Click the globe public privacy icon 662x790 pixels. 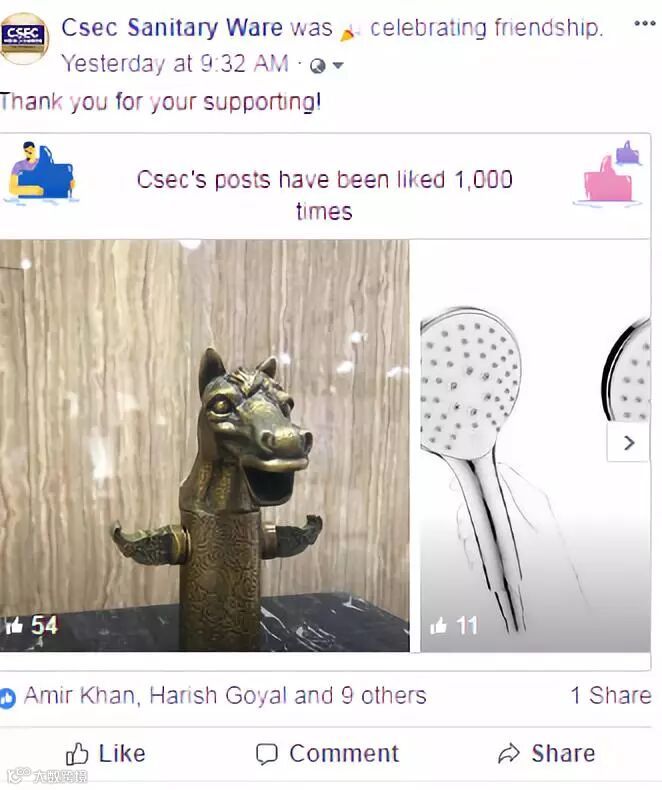[x=317, y=66]
